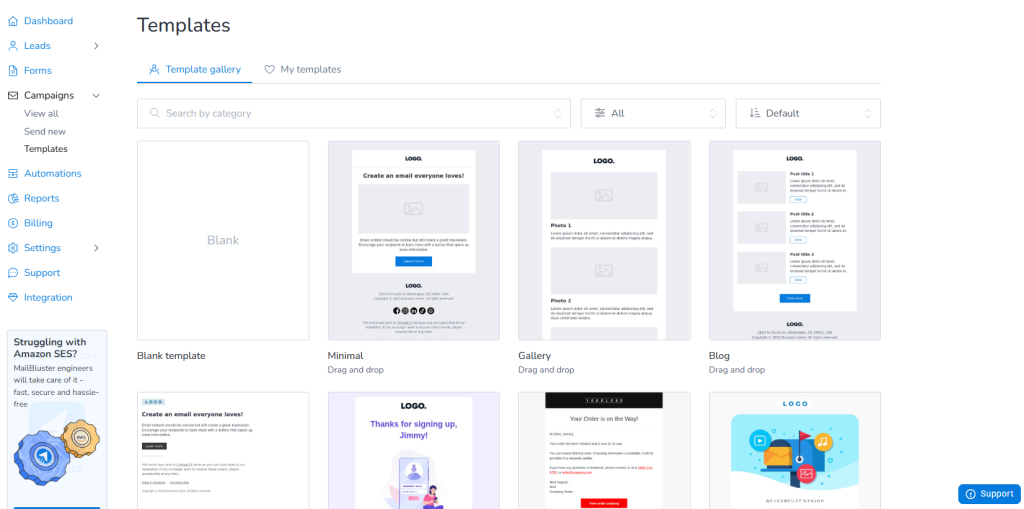The image size is (1024, 509).
Task: Expand the Settings submenu chevron
Action: coord(96,248)
